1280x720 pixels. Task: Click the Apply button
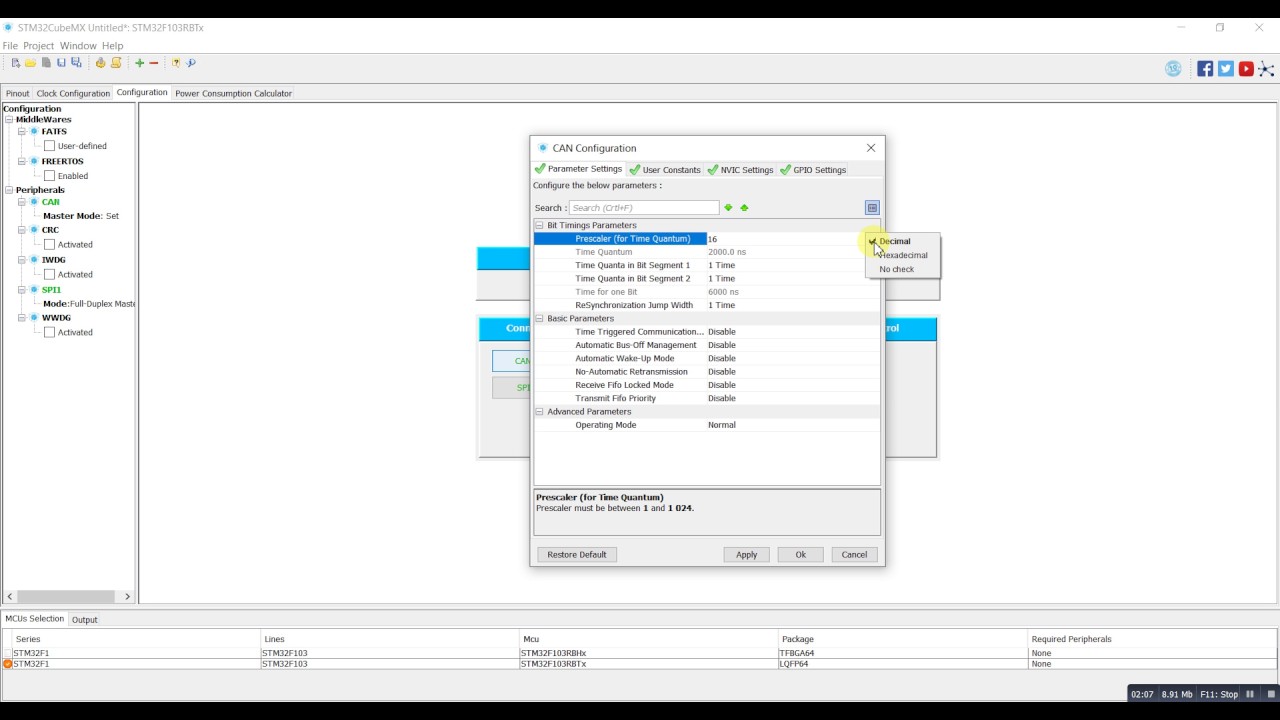click(x=747, y=554)
